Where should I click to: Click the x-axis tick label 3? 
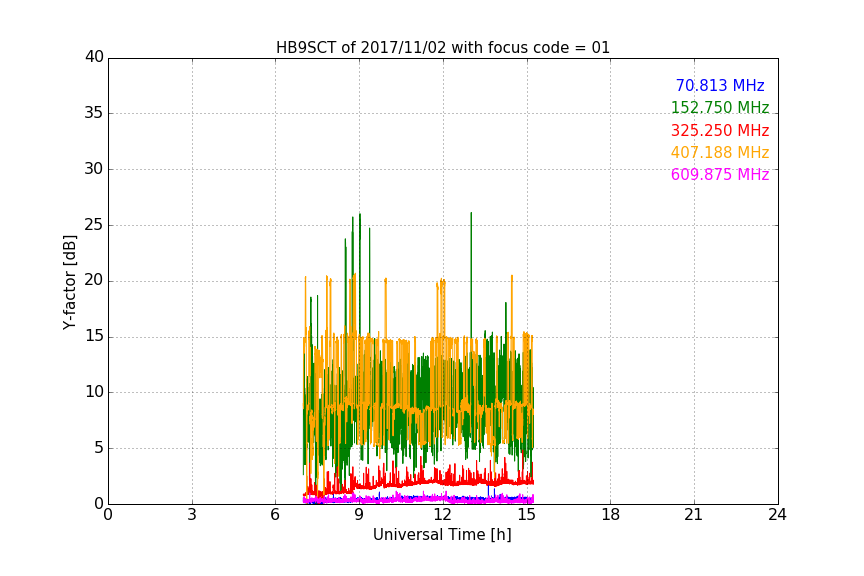tap(192, 515)
